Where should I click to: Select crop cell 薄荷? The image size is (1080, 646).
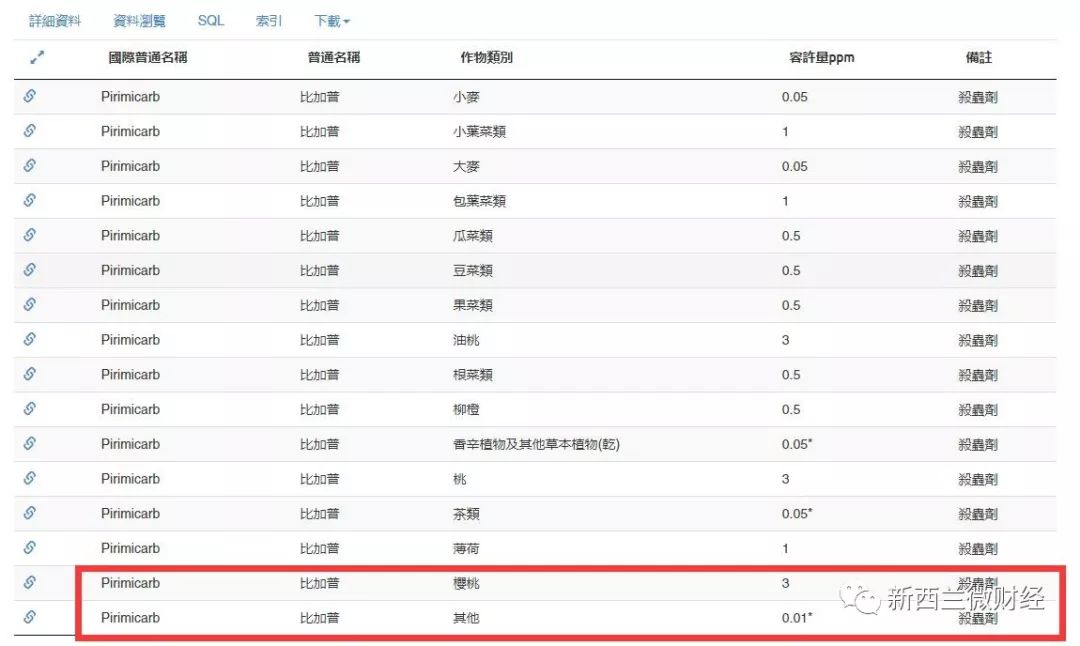pos(466,549)
